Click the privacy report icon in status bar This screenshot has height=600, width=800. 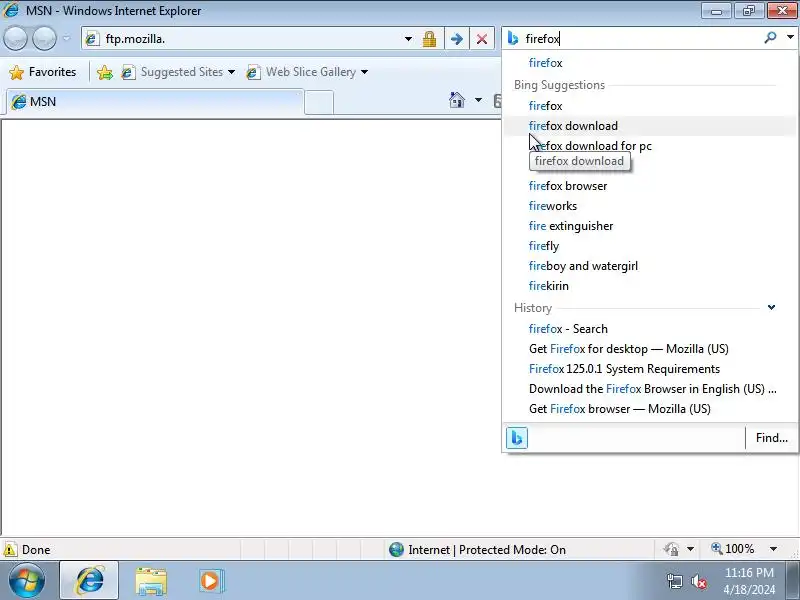[671, 549]
